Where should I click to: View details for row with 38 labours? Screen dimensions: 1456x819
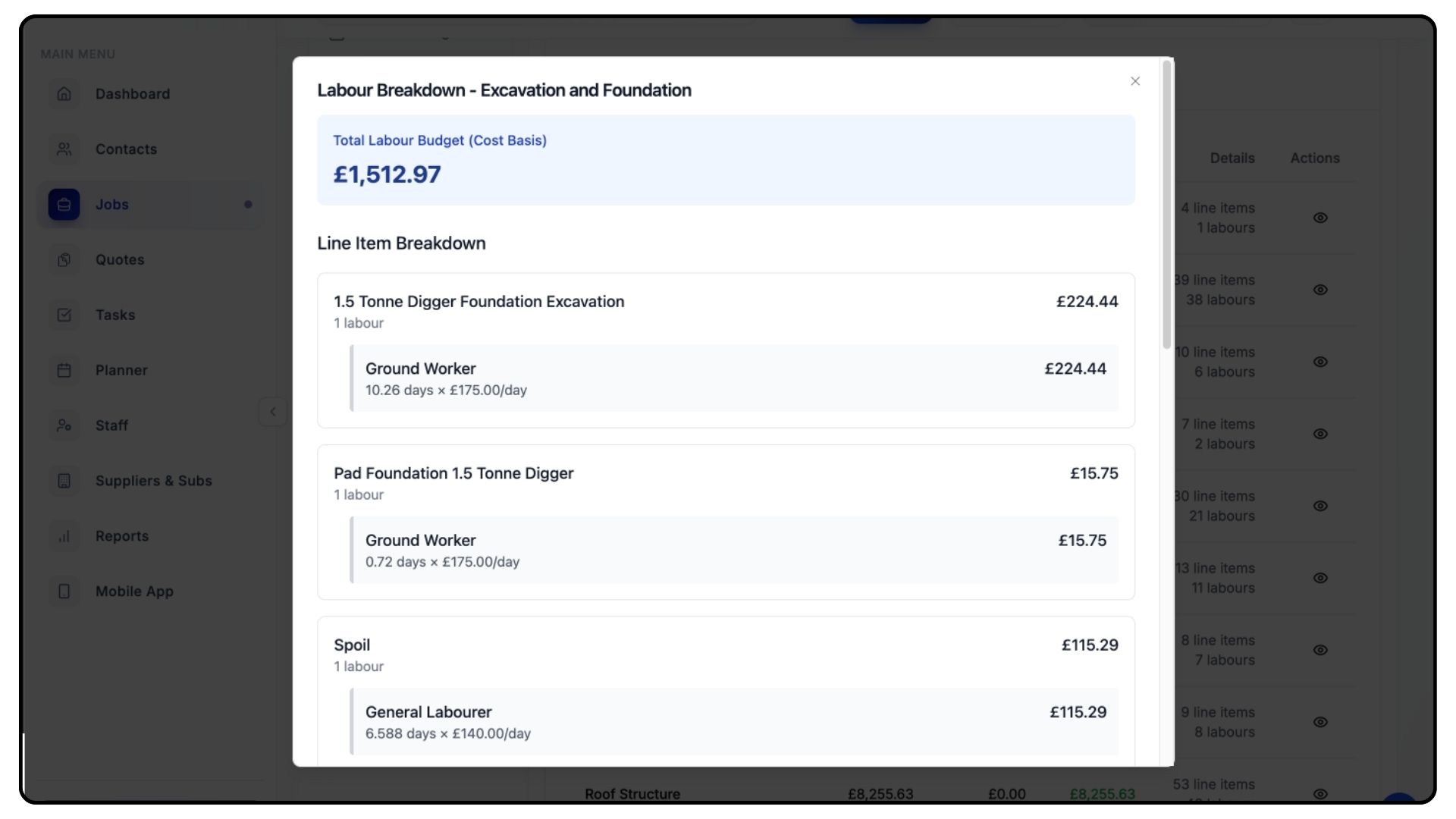click(x=1320, y=290)
